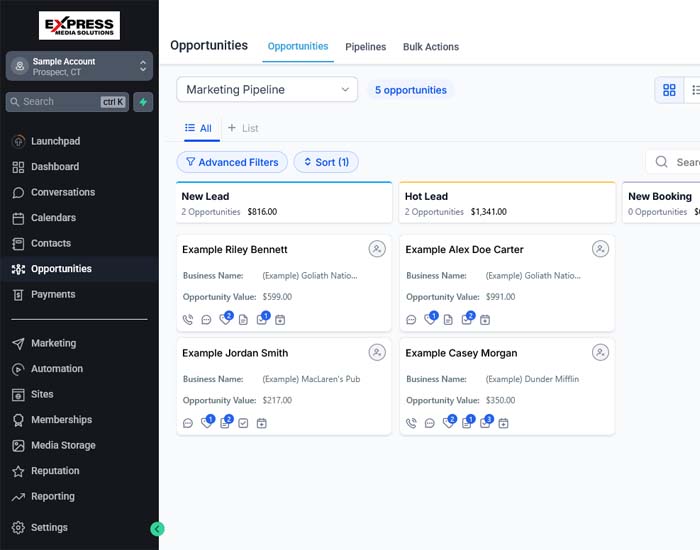Open tasks icon on Jordan Smith card

click(243, 423)
